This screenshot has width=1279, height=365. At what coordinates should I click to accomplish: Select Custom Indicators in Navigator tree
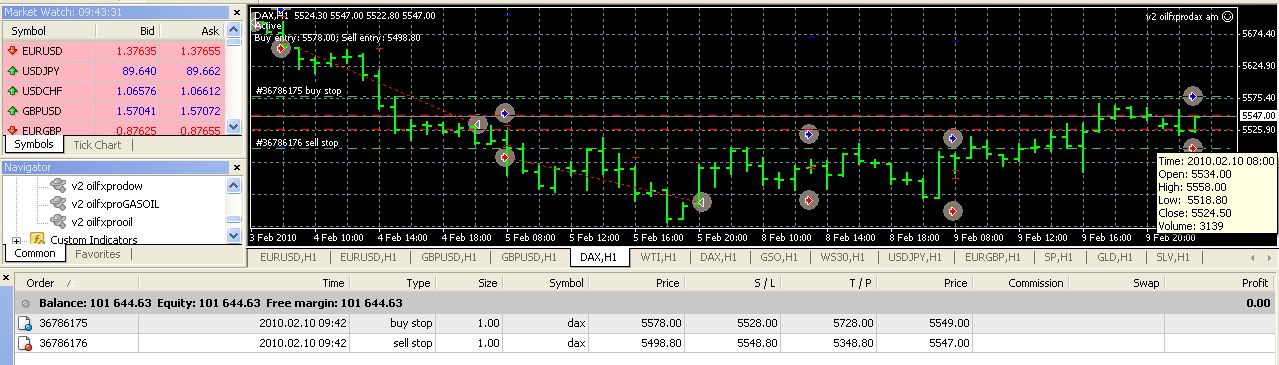(94, 240)
